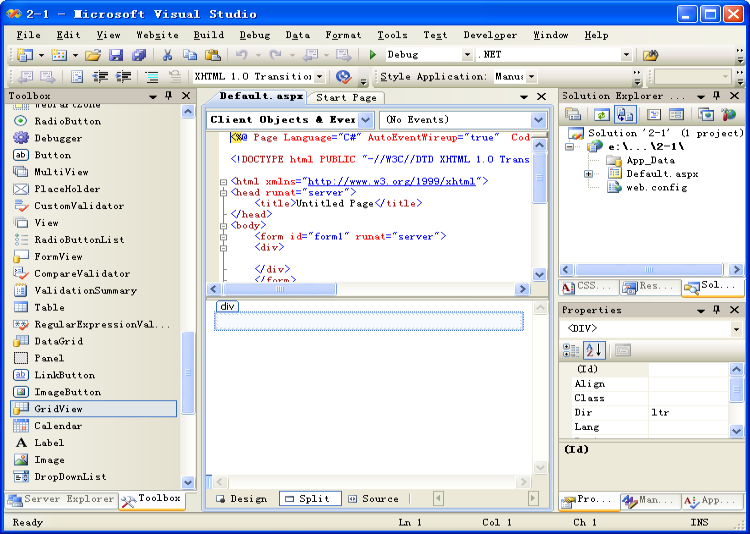Click the Solution Explorer Refresh icon
Image resolution: width=750 pixels, height=534 pixels.
[602, 114]
